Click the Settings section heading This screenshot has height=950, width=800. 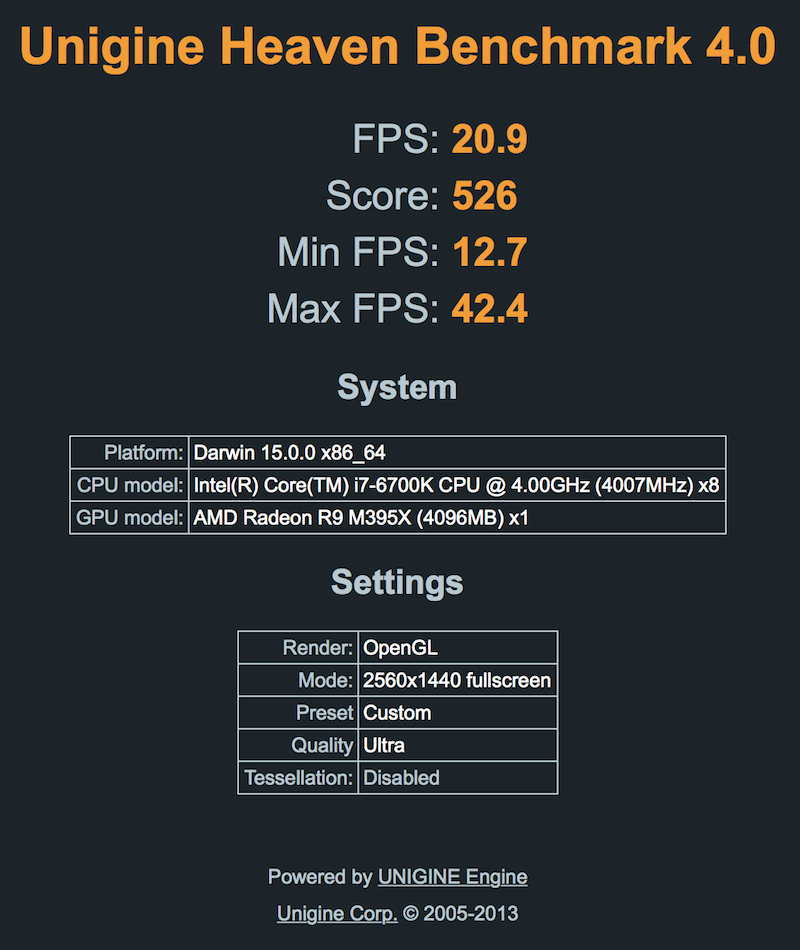pyautogui.click(x=398, y=582)
